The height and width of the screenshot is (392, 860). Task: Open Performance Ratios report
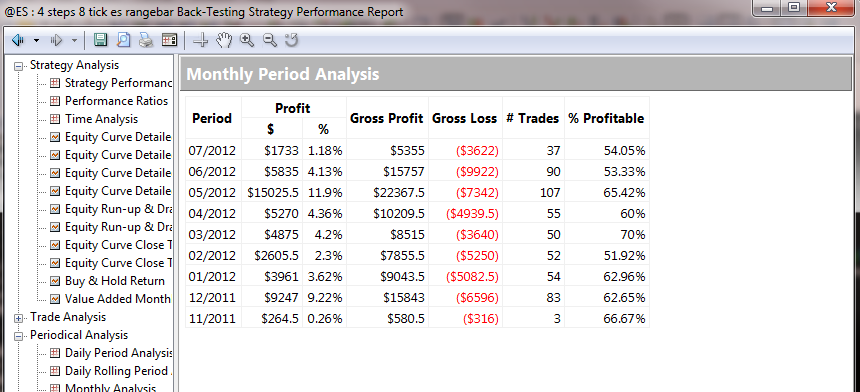coord(116,101)
